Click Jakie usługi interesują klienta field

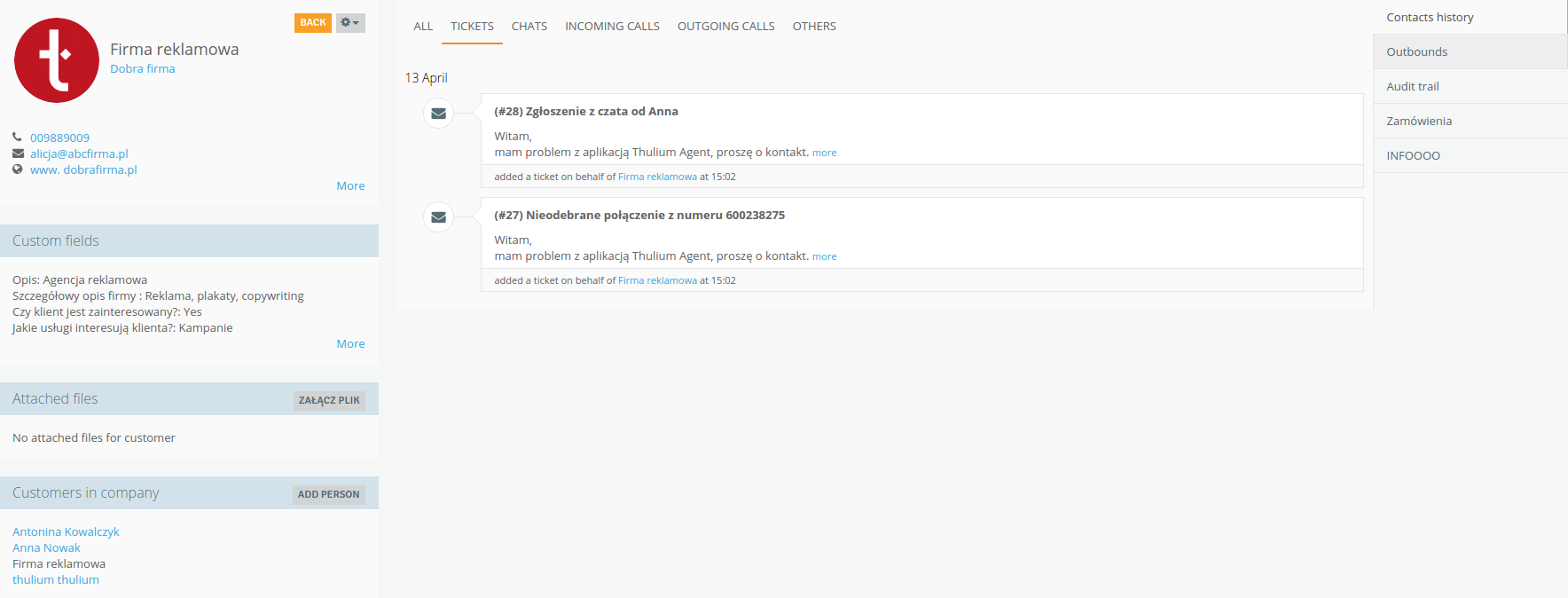(122, 327)
